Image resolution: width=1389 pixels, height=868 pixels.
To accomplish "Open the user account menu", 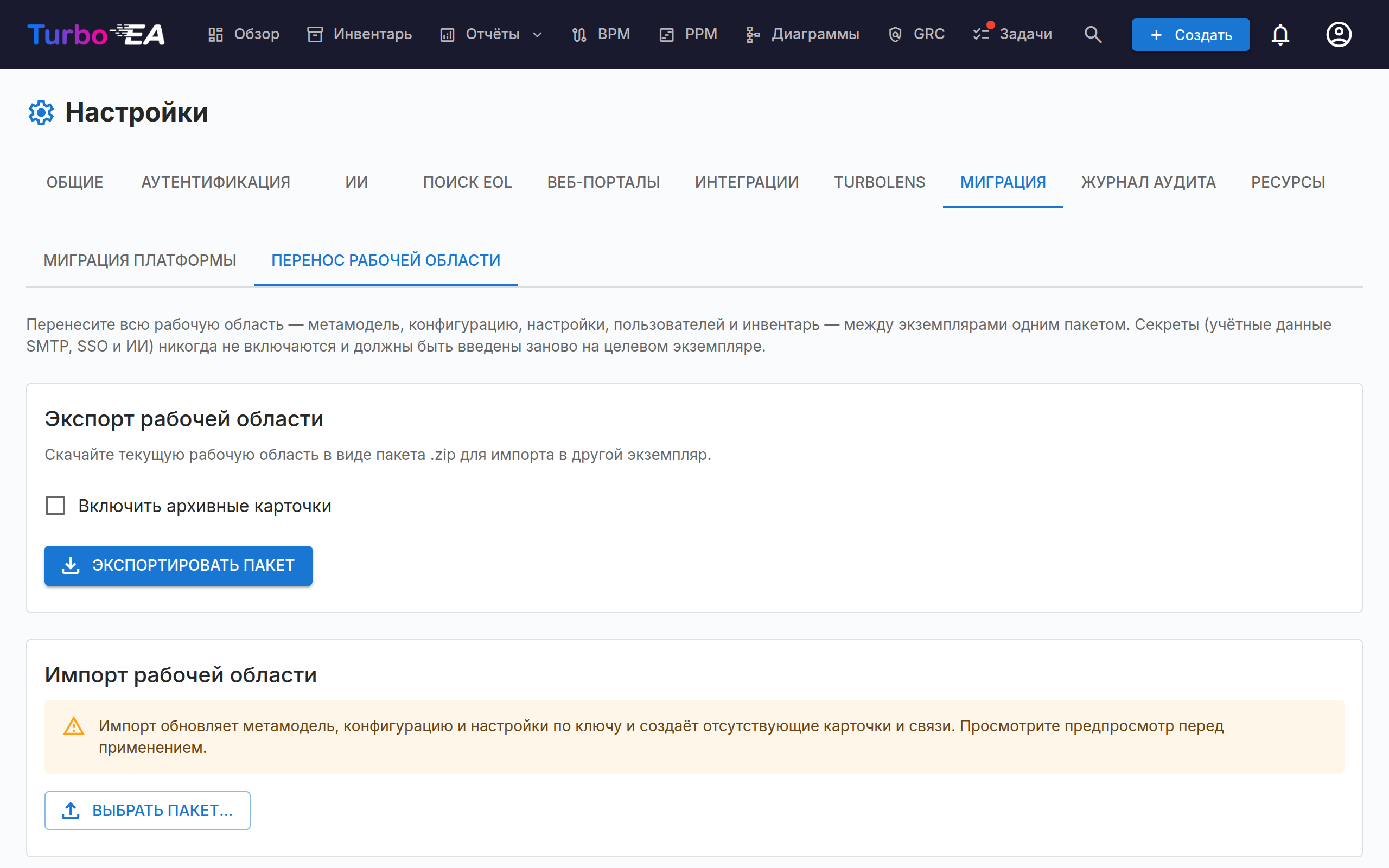I will pos(1339,34).
